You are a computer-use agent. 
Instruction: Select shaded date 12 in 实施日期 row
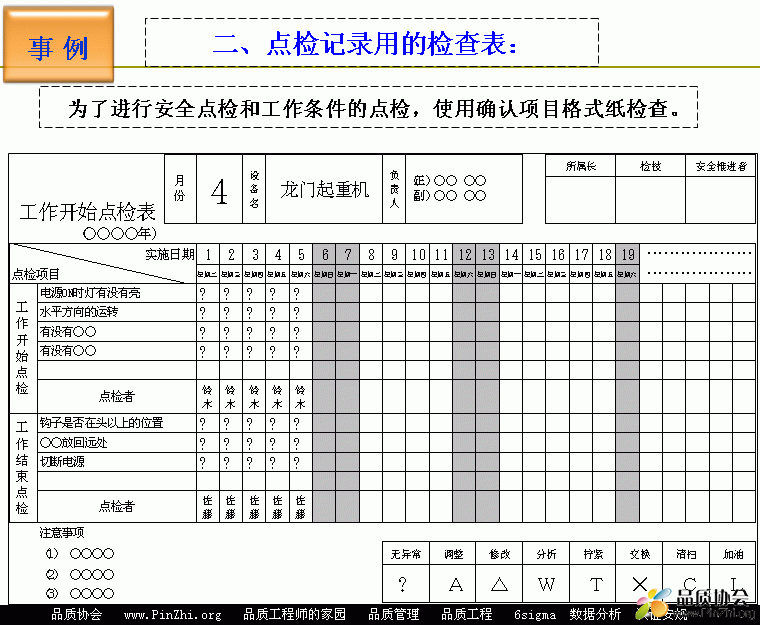point(464,254)
